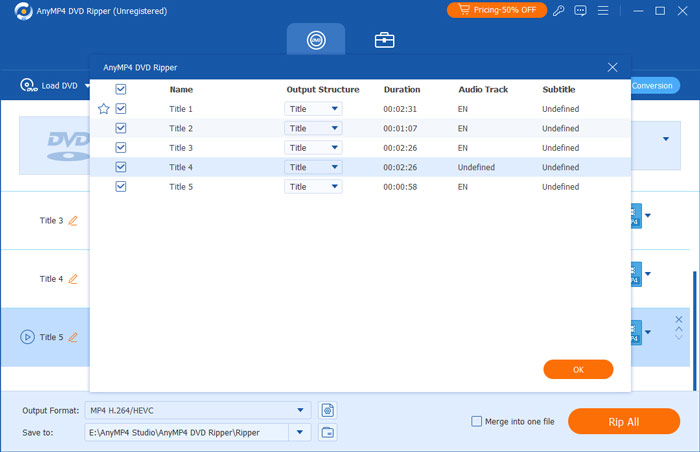Open Output Structure dropdown for Title 5
This screenshot has height=452, width=700.
pyautogui.click(x=313, y=186)
